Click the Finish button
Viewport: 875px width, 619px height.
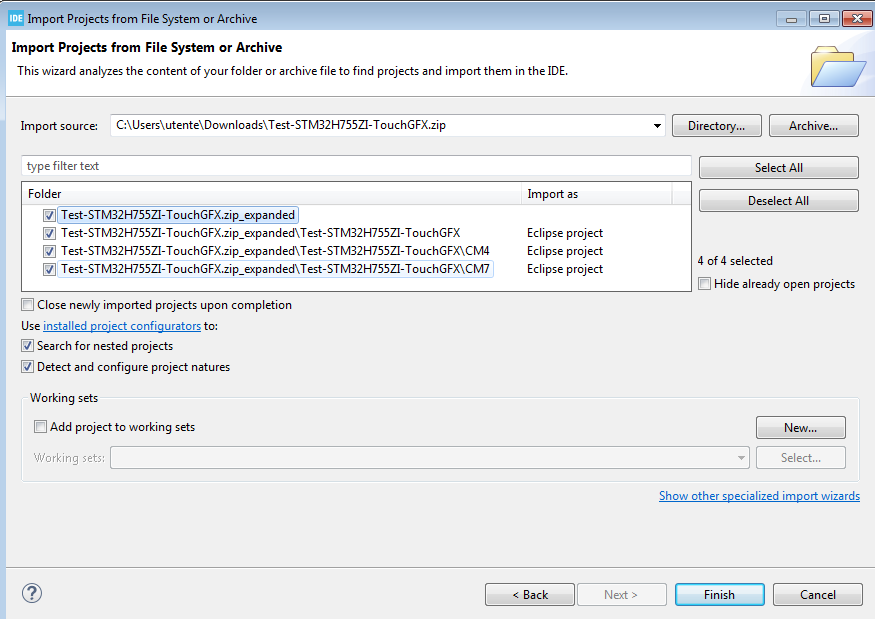[x=719, y=594]
